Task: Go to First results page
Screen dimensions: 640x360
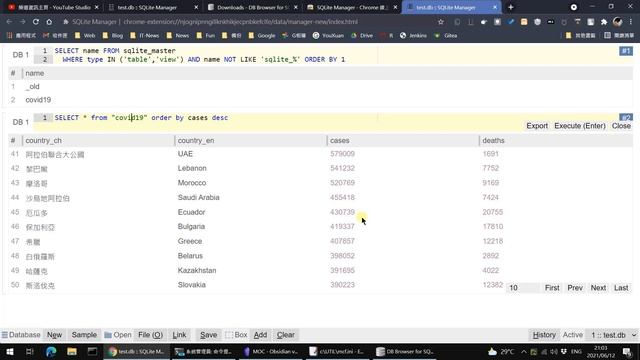Action: (552, 288)
